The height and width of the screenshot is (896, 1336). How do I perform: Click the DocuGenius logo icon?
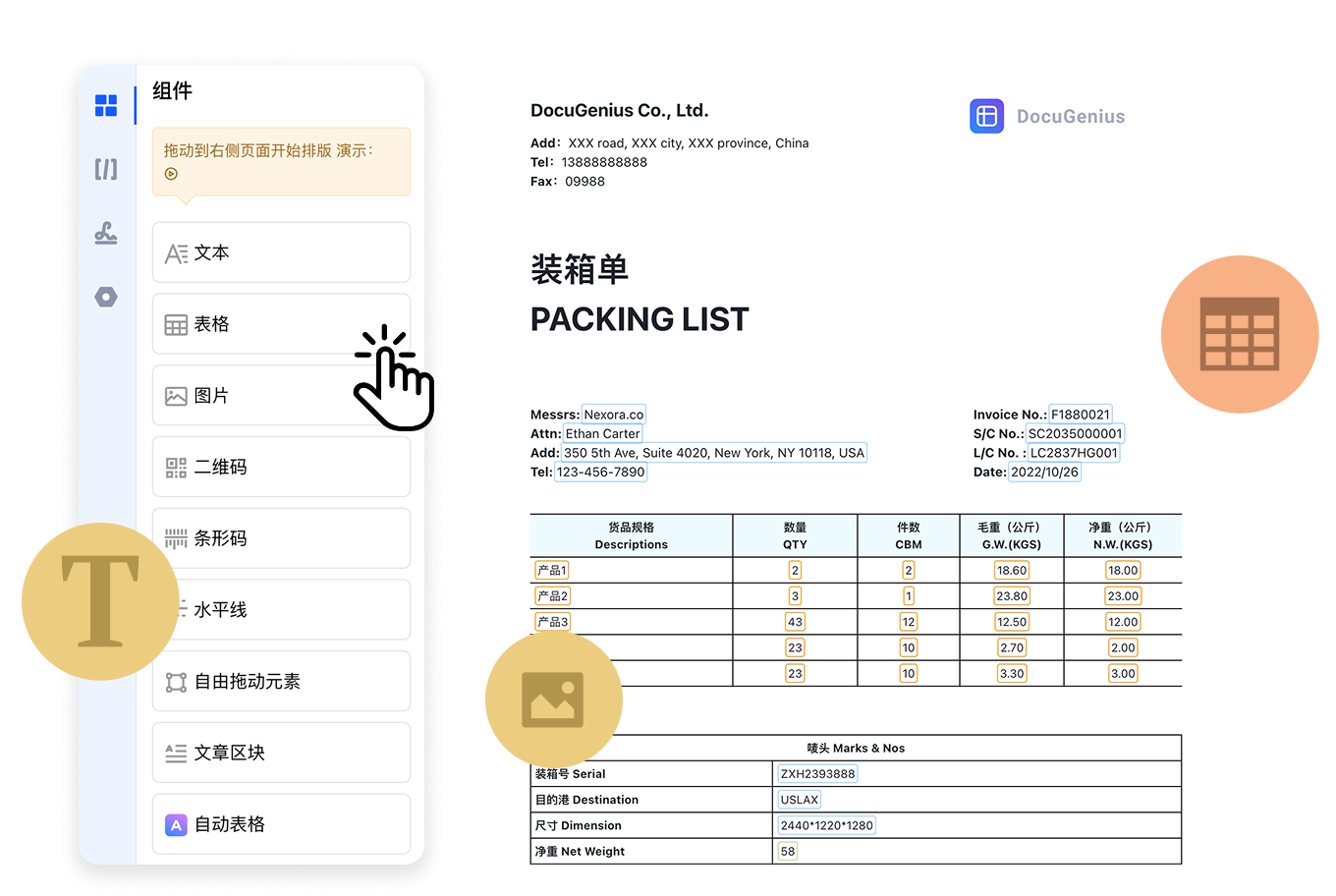click(x=986, y=116)
